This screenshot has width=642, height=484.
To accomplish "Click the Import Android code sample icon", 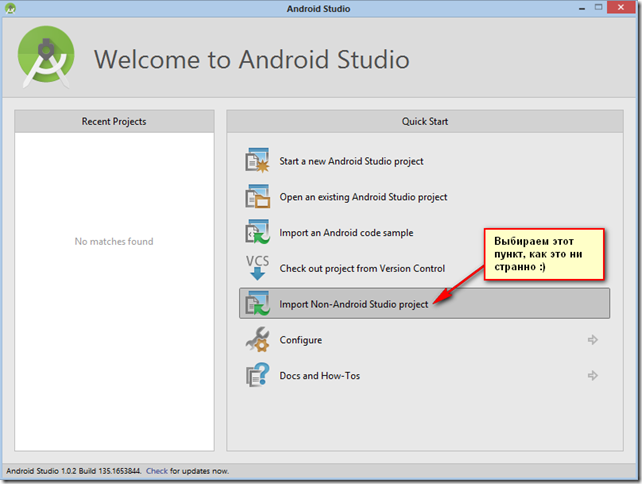I will pos(257,232).
